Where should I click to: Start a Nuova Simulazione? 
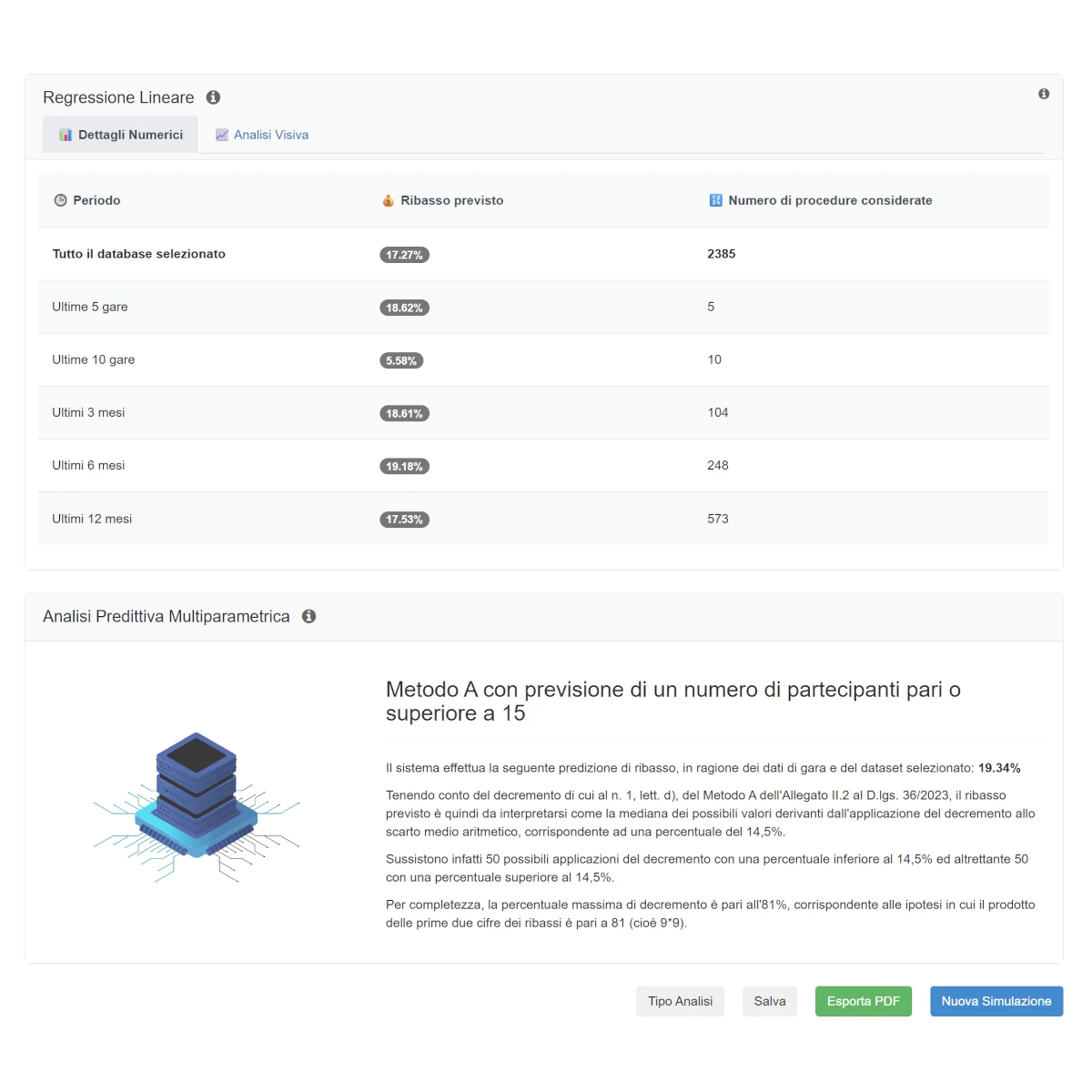pyautogui.click(x=996, y=1001)
